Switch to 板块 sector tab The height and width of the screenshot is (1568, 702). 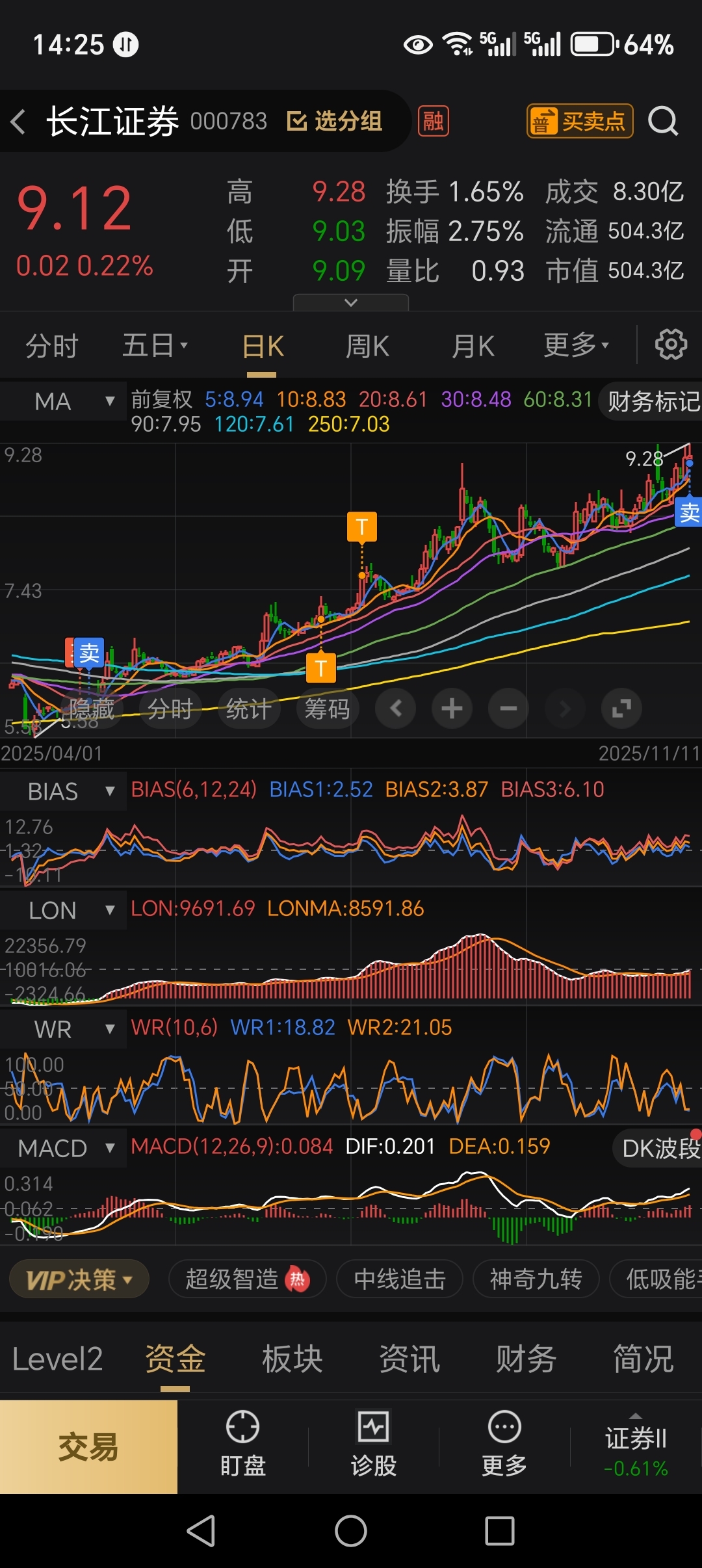point(292,1359)
